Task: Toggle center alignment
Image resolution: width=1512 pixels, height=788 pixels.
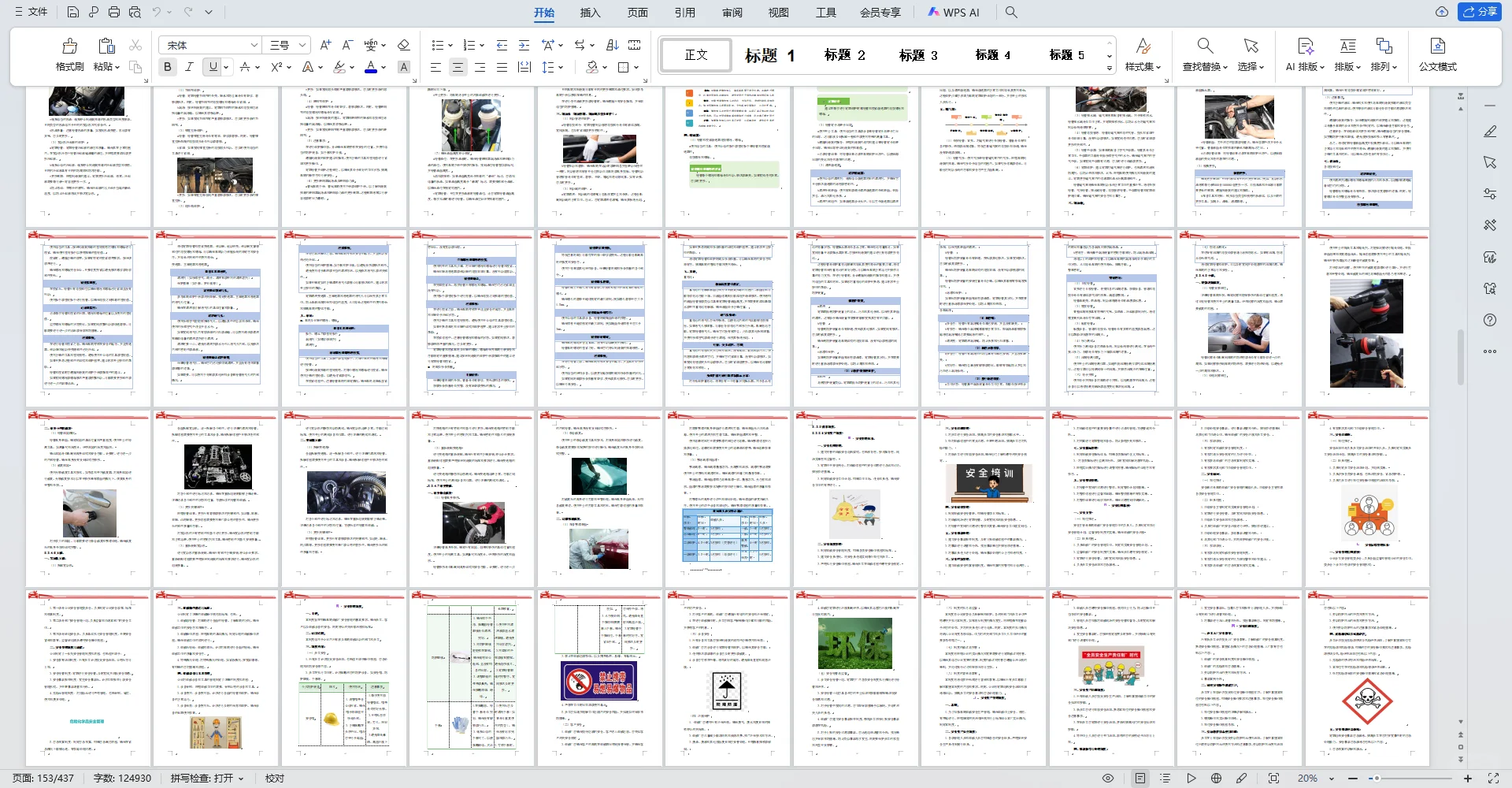Action: (x=458, y=67)
